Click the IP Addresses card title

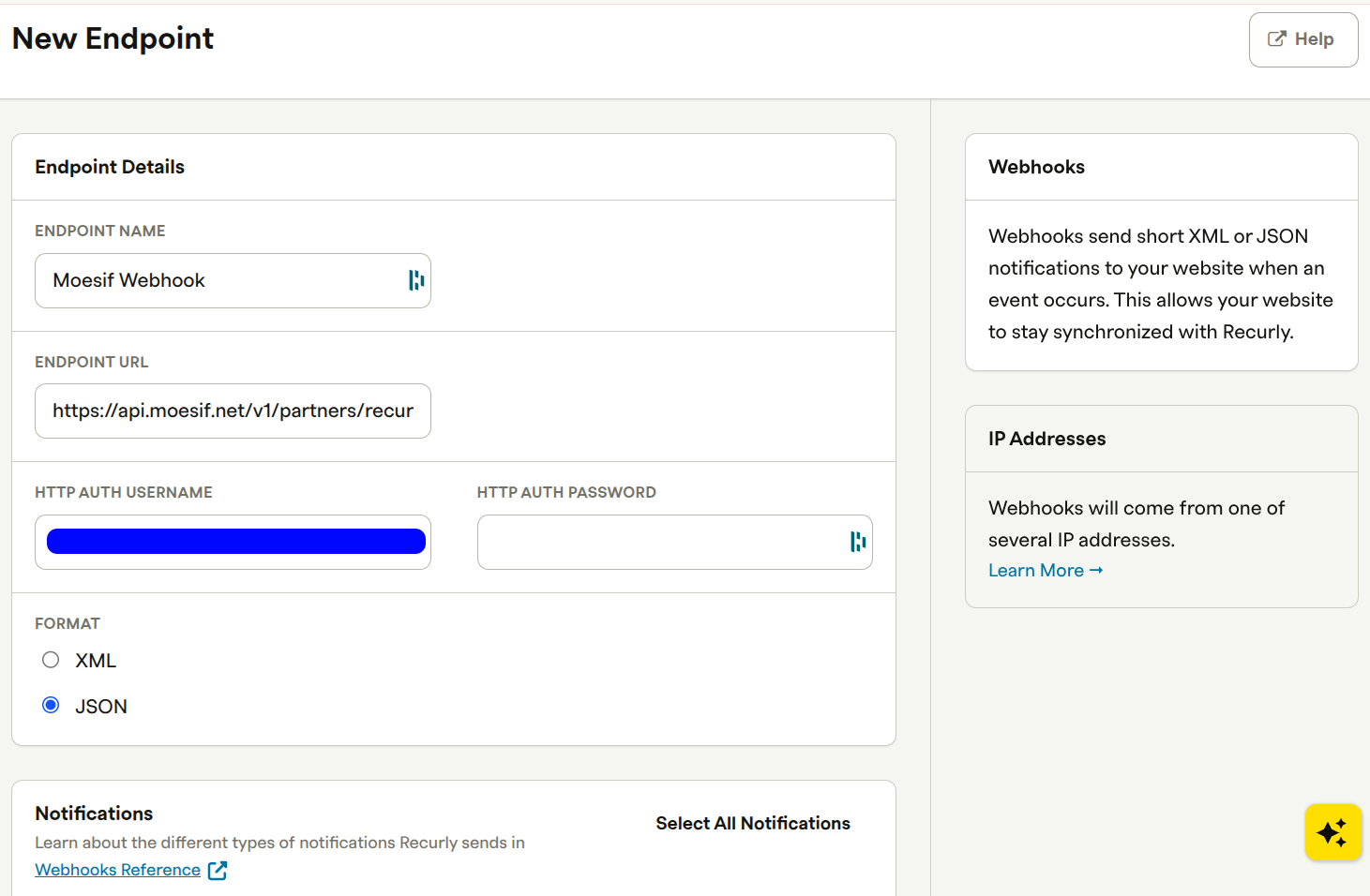coord(1046,439)
